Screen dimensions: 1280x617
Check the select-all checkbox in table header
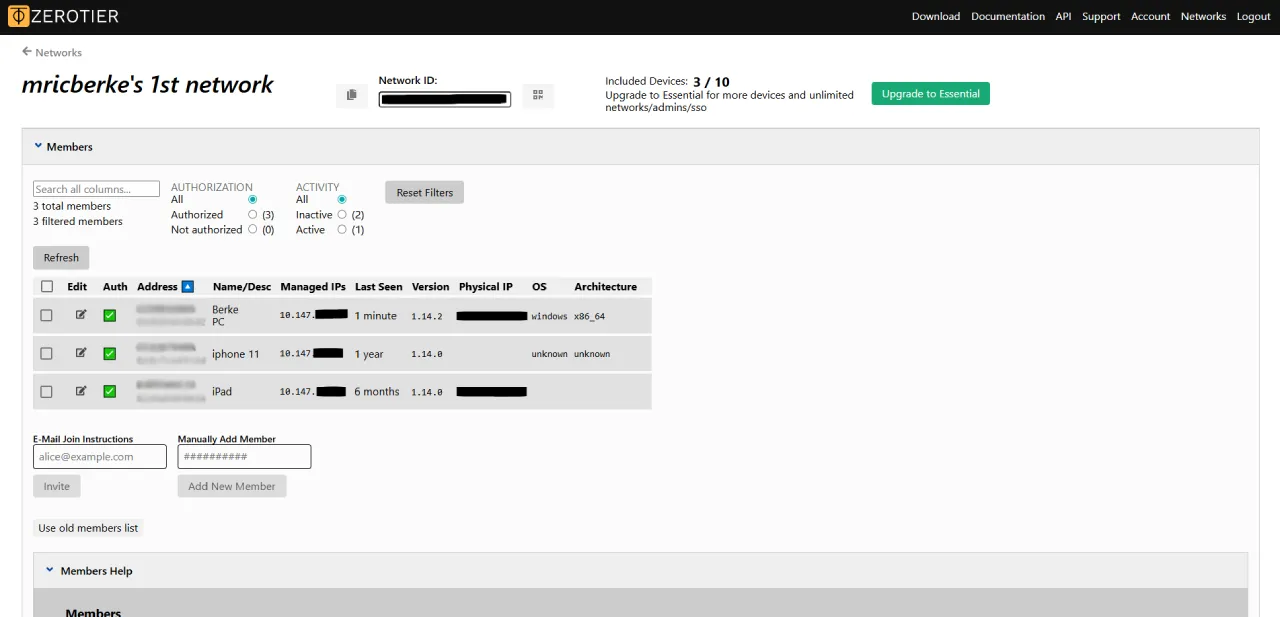coord(47,287)
